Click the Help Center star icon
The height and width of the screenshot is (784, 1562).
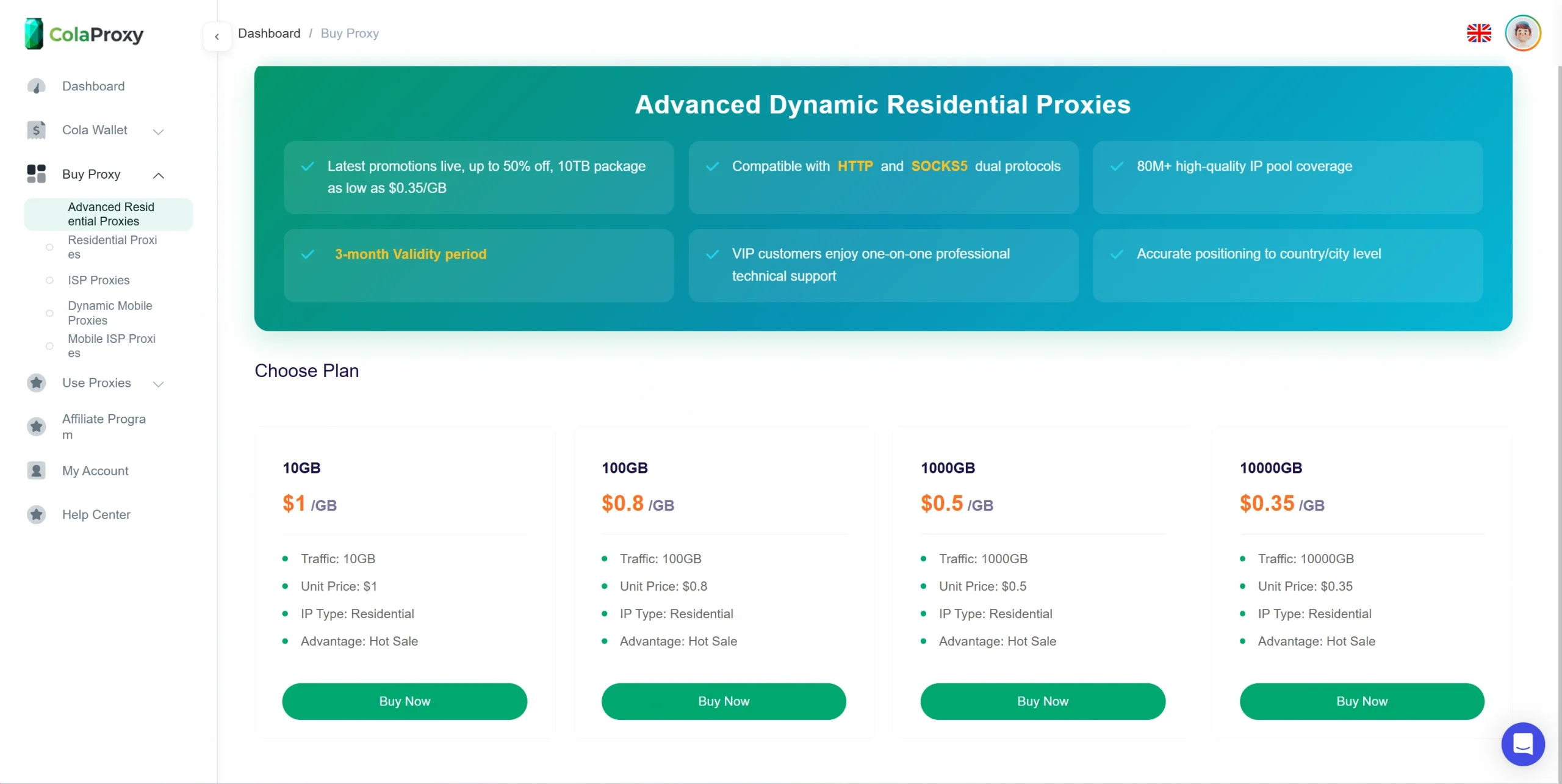point(37,514)
